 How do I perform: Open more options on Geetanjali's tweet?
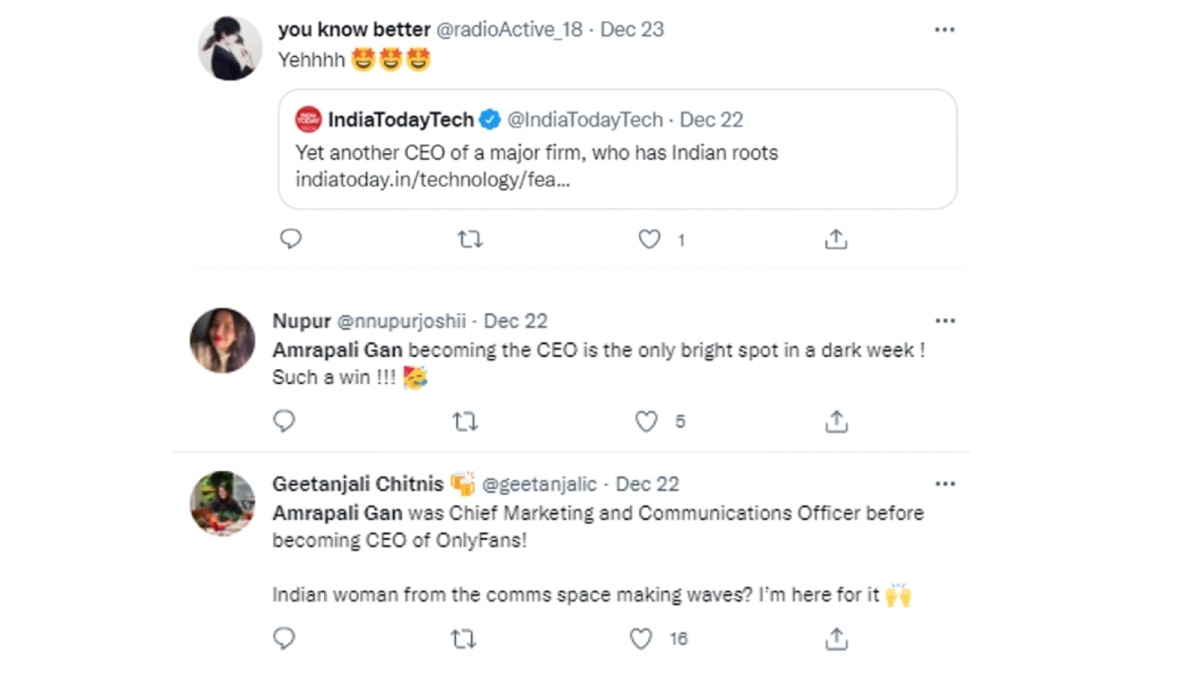(944, 484)
